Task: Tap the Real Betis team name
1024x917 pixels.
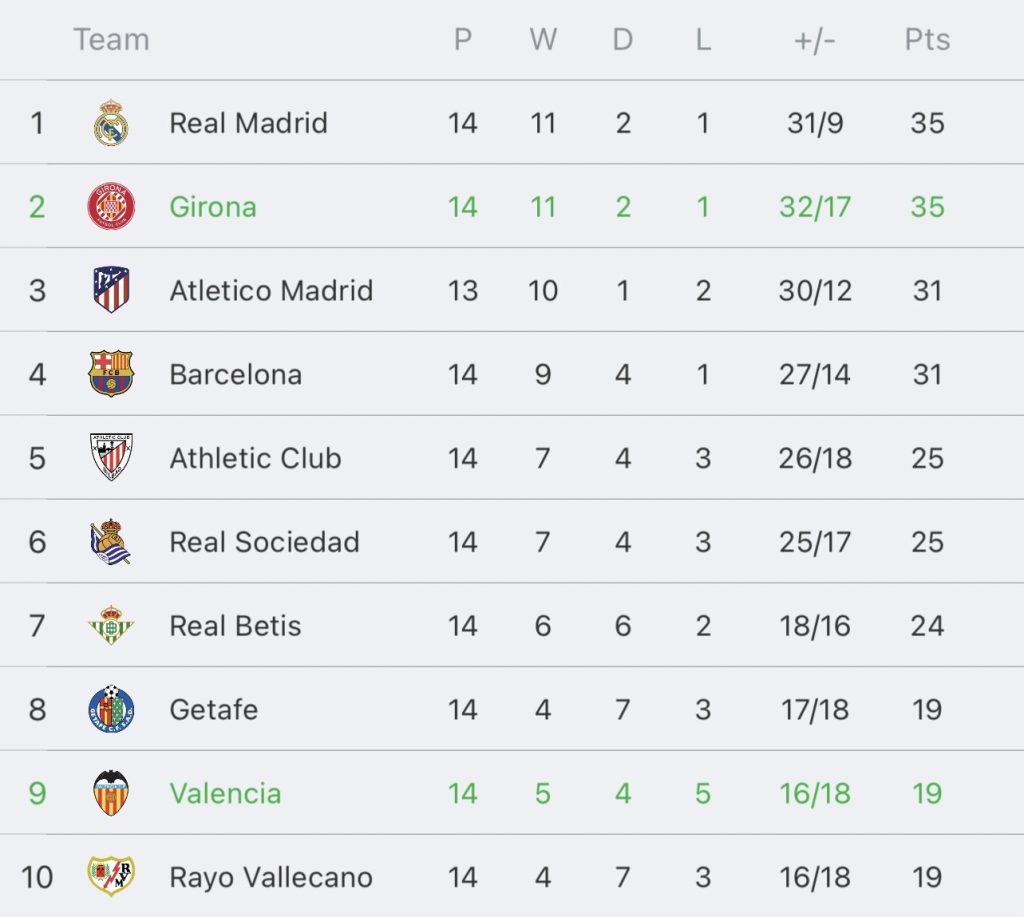Action: click(x=235, y=626)
